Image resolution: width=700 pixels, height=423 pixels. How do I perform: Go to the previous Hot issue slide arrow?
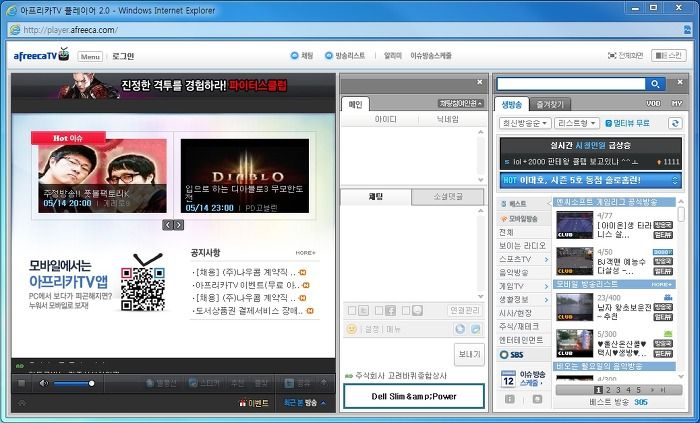[x=168, y=225]
